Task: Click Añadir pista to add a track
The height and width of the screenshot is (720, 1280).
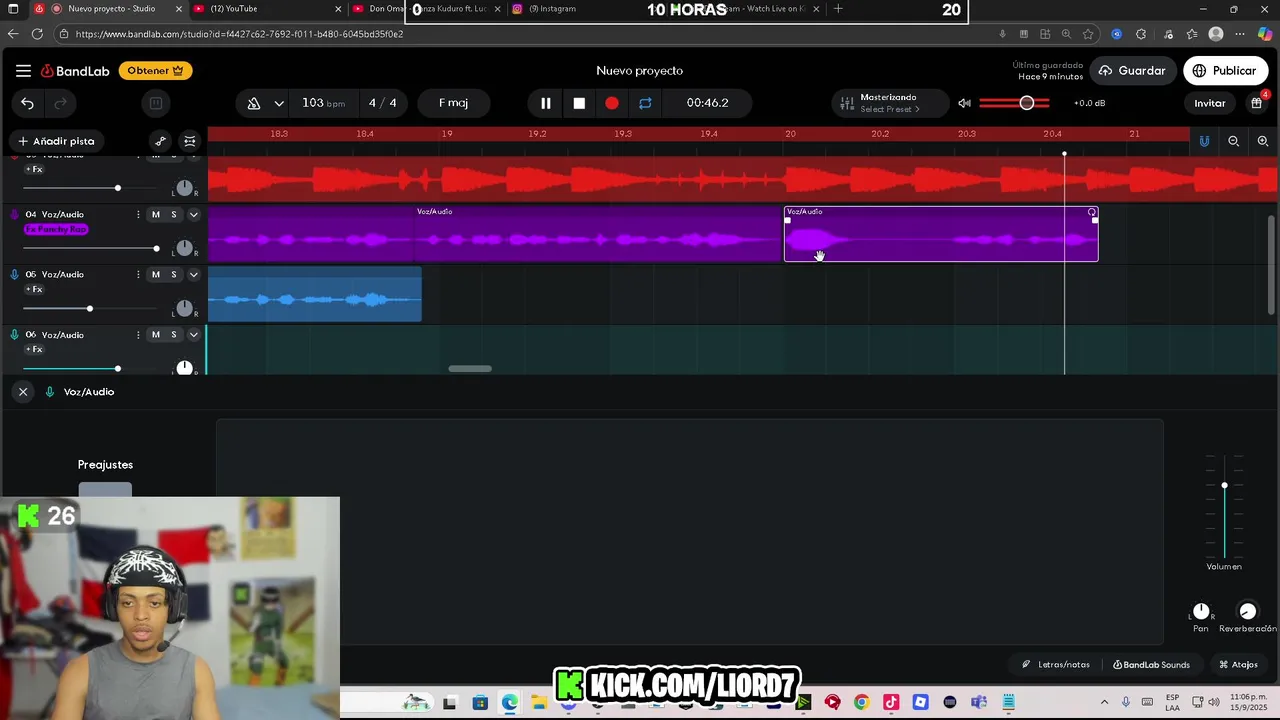Action: (56, 141)
